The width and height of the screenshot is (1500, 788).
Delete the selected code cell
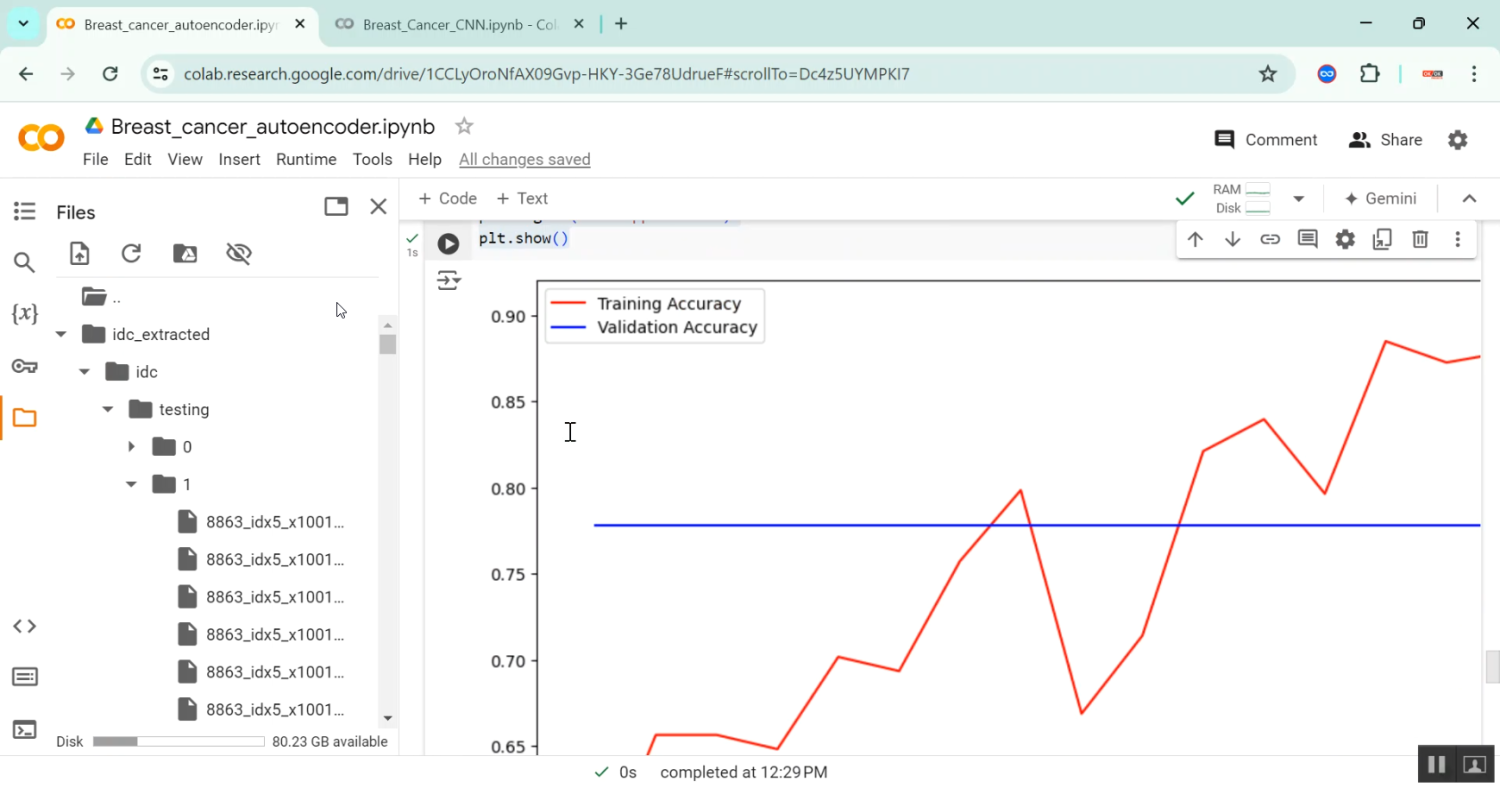[1419, 239]
